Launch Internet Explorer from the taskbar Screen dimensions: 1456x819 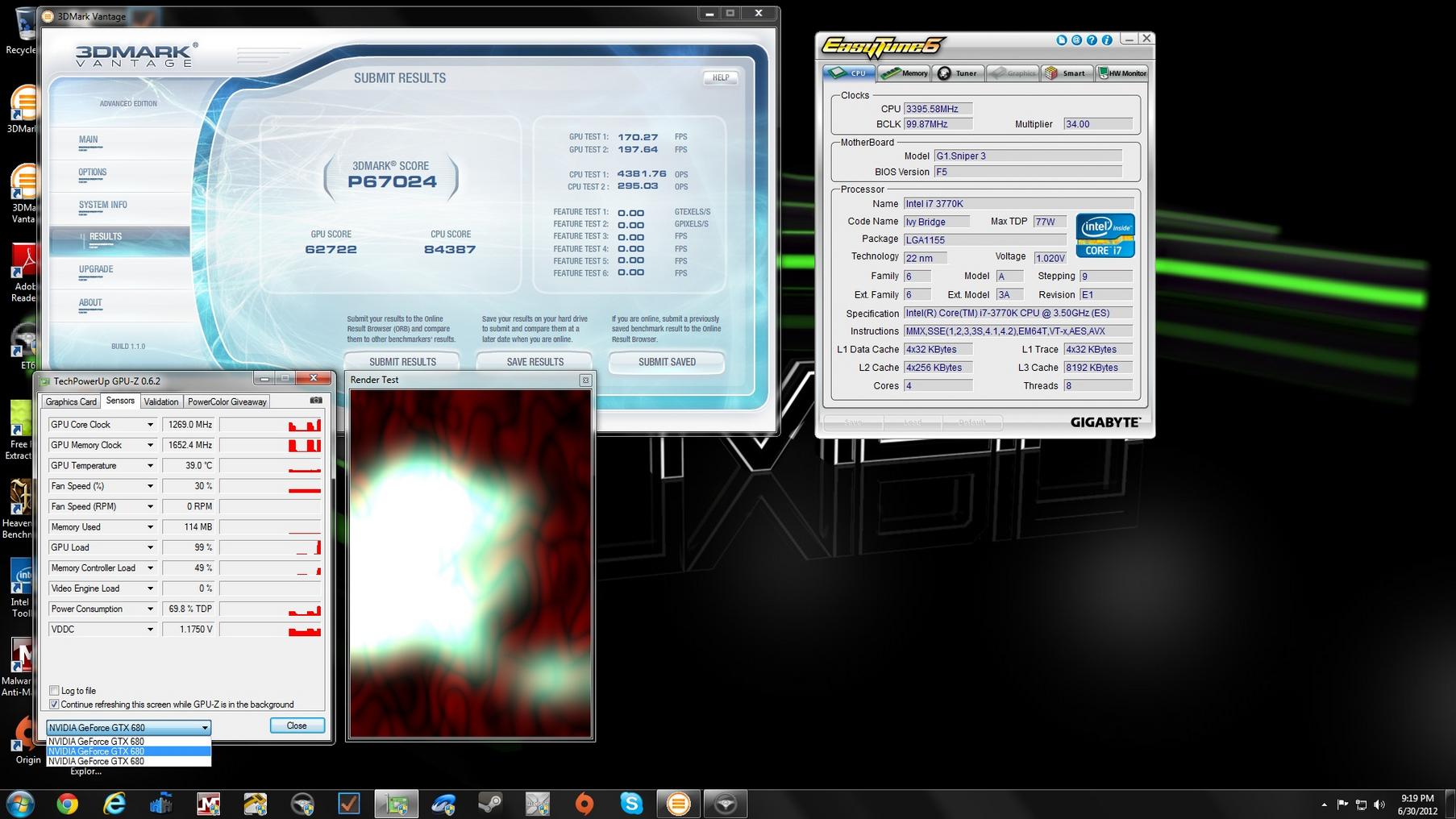(114, 804)
